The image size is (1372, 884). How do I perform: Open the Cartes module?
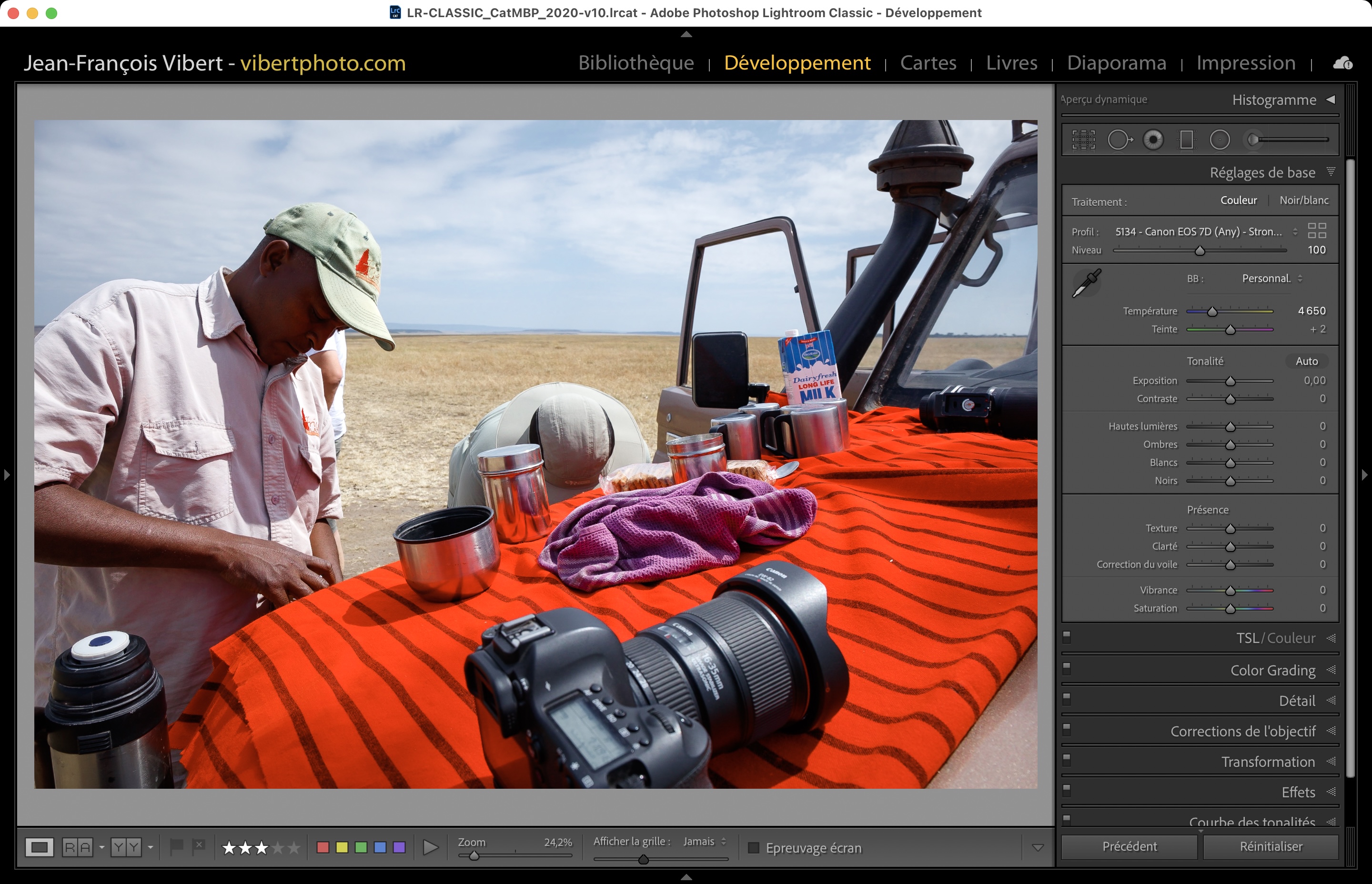[928, 62]
